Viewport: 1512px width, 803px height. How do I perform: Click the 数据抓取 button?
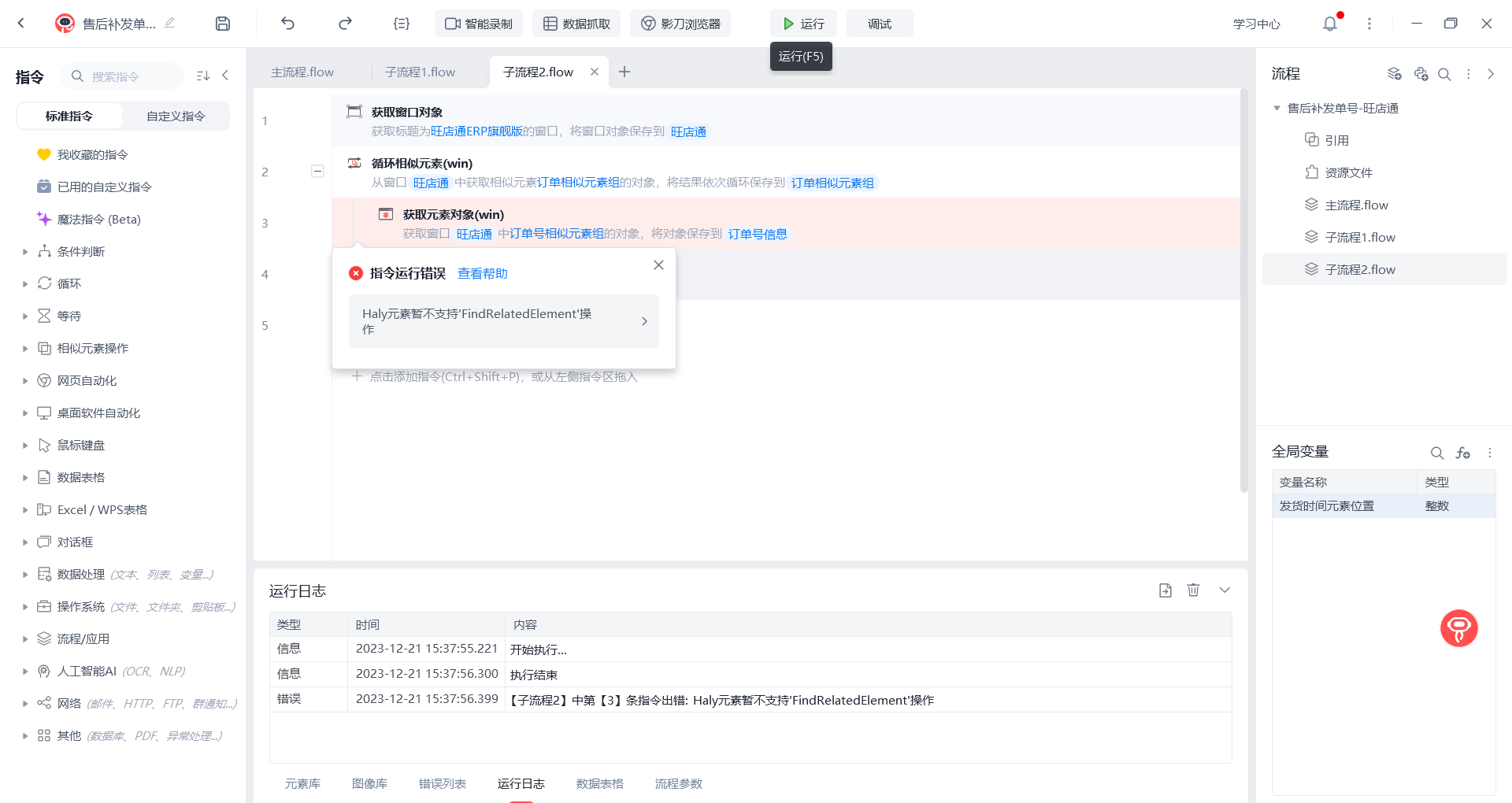coord(576,24)
